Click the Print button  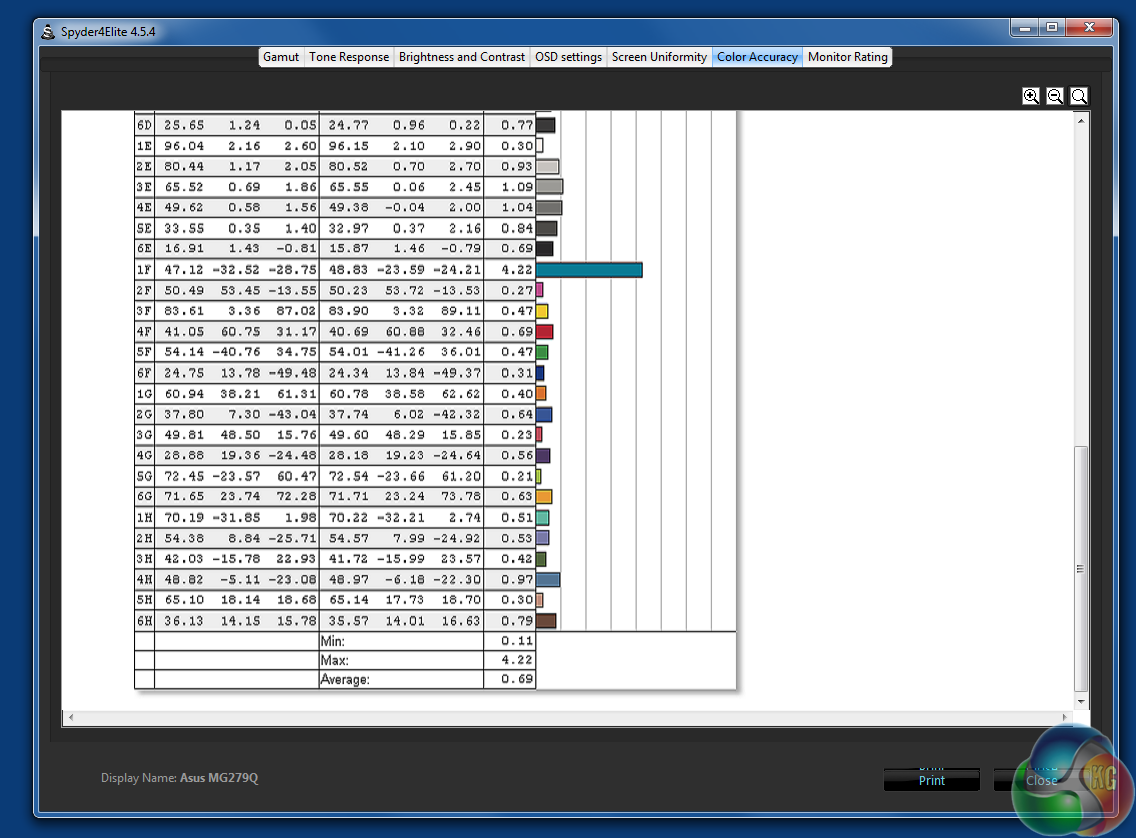pyautogui.click(x=931, y=780)
